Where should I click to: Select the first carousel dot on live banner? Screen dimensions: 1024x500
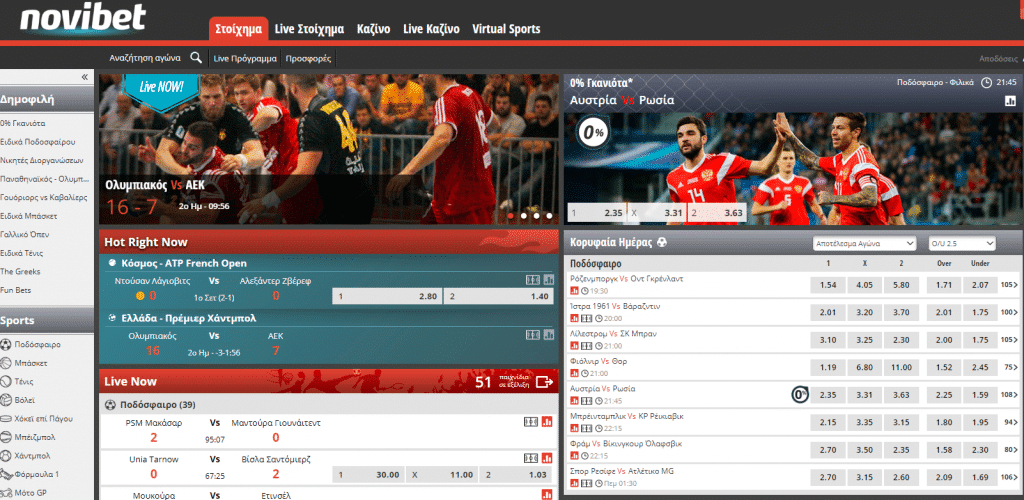[x=511, y=215]
